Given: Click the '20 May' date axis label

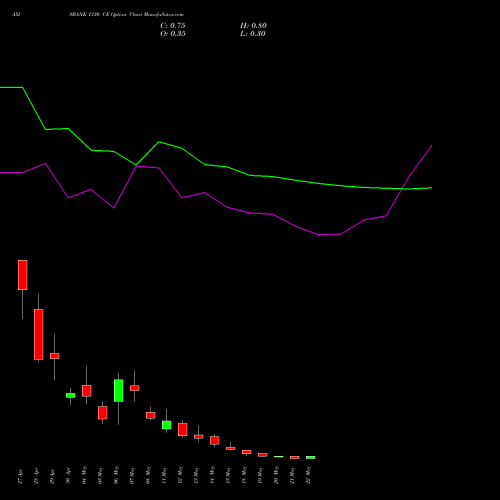Looking at the screenshot, I should 276,475.
